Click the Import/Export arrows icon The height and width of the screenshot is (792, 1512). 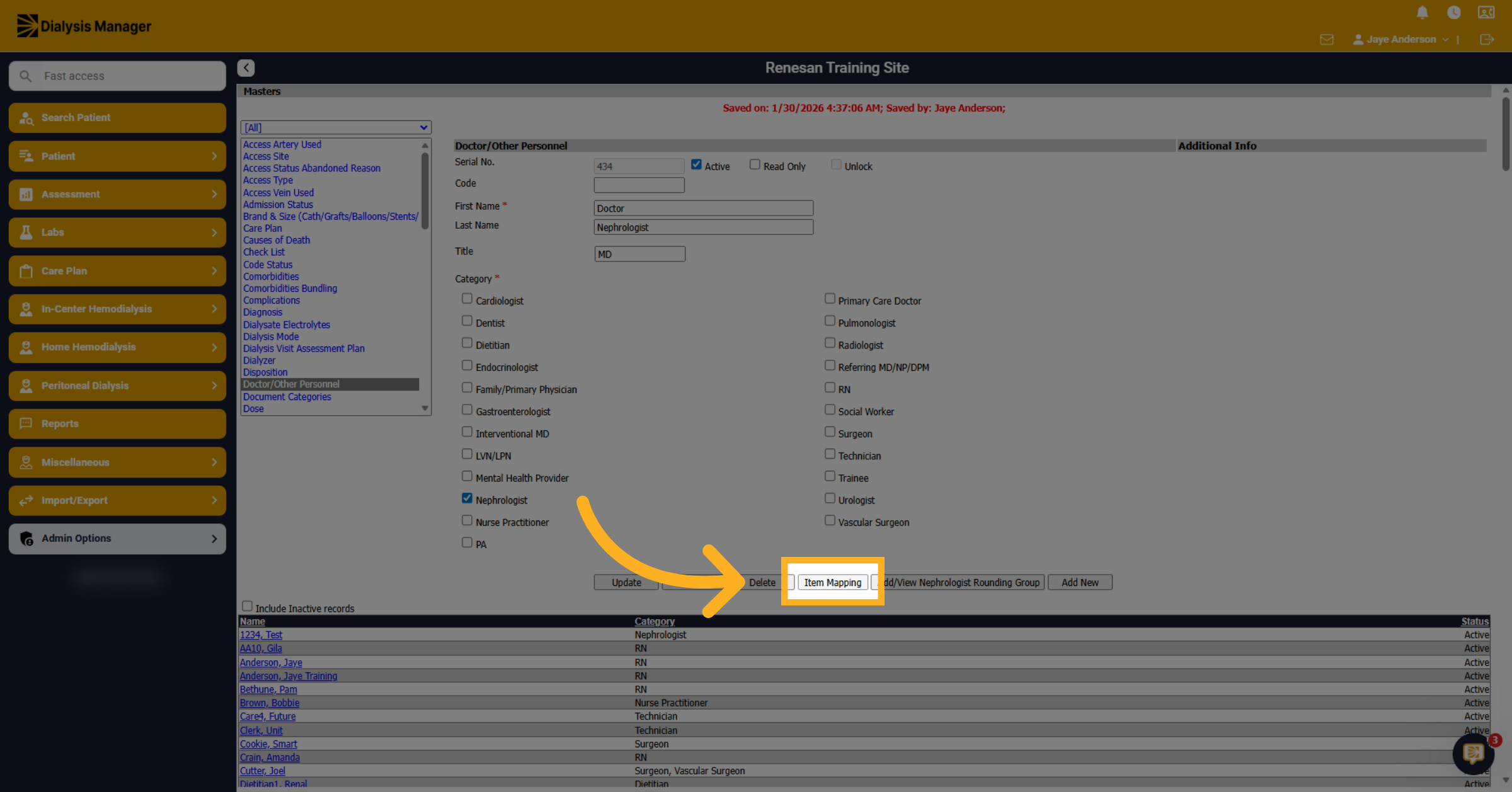click(26, 500)
